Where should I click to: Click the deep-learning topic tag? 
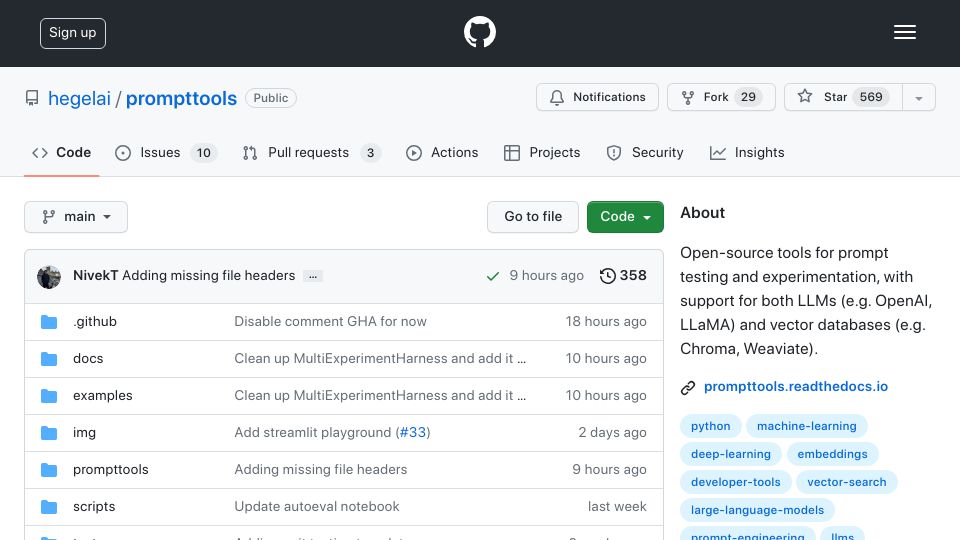731,454
